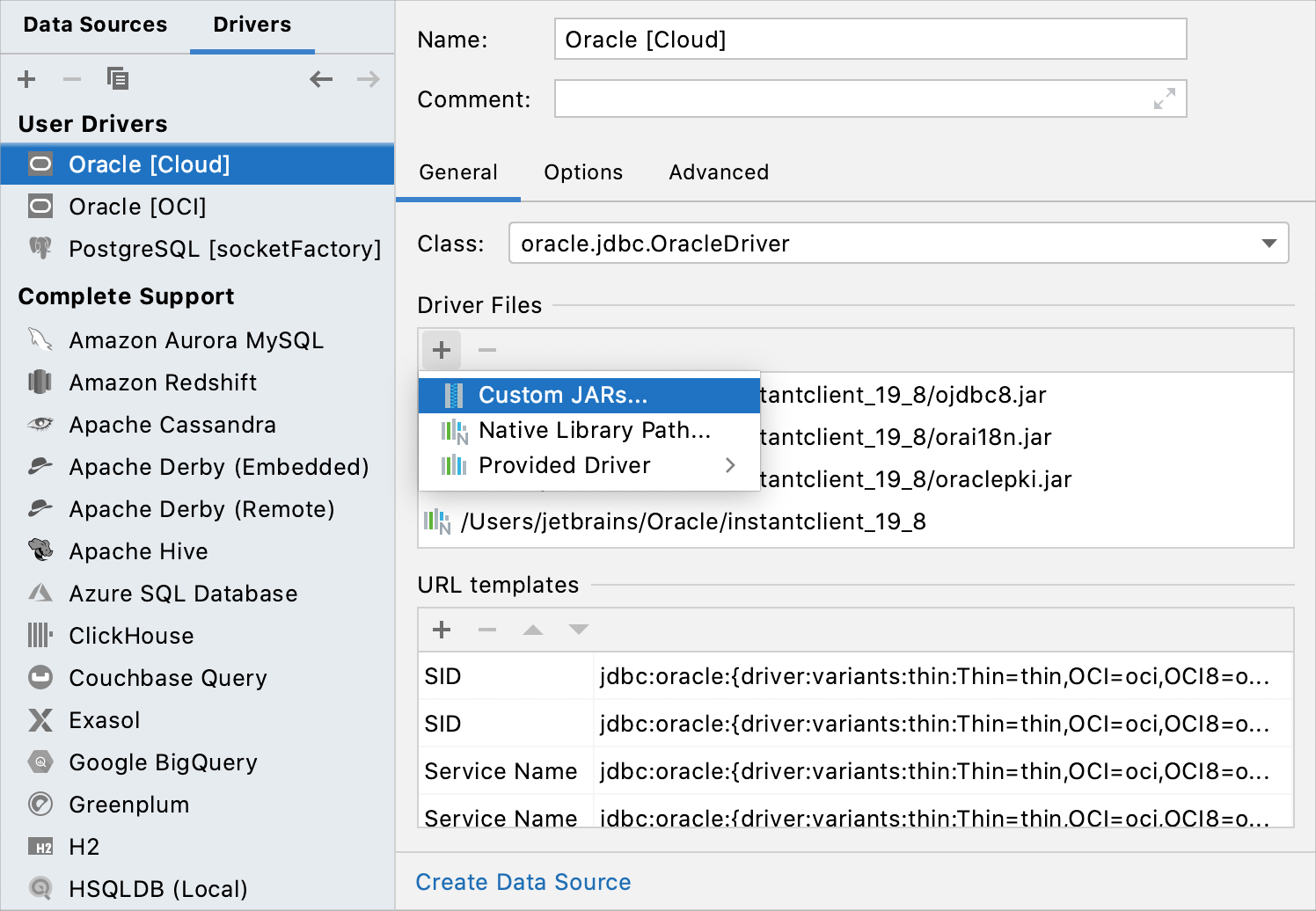Select Native Library Path option
1316x911 pixels.
pos(594,430)
